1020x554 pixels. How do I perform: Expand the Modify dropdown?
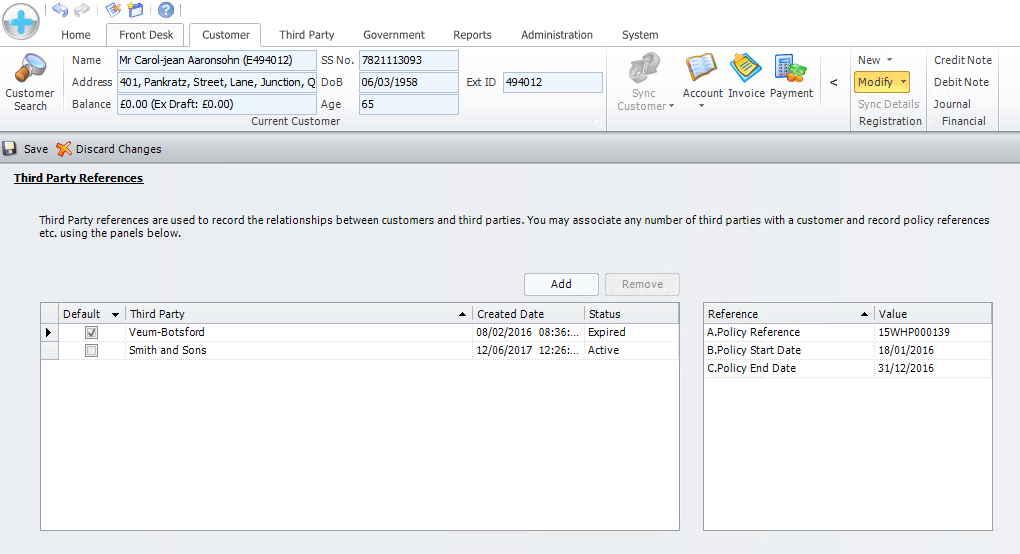click(904, 82)
